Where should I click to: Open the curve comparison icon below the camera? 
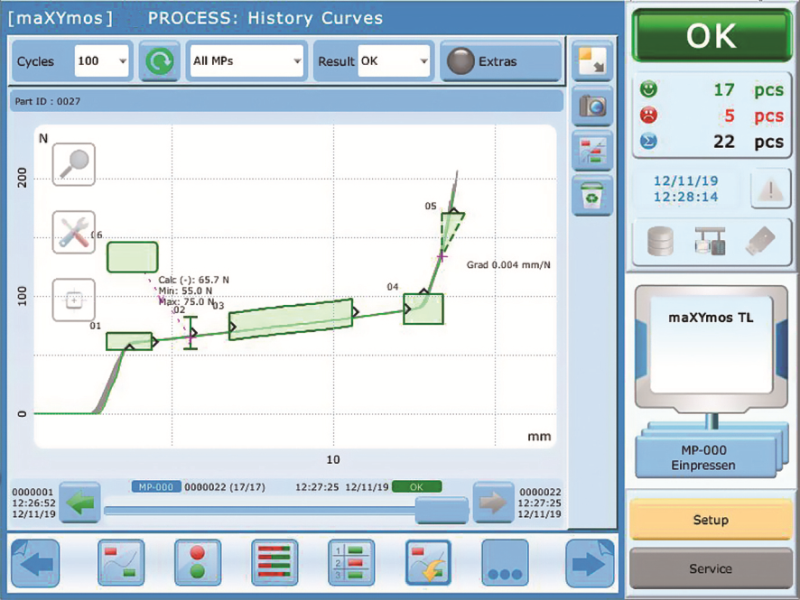pyautogui.click(x=592, y=152)
